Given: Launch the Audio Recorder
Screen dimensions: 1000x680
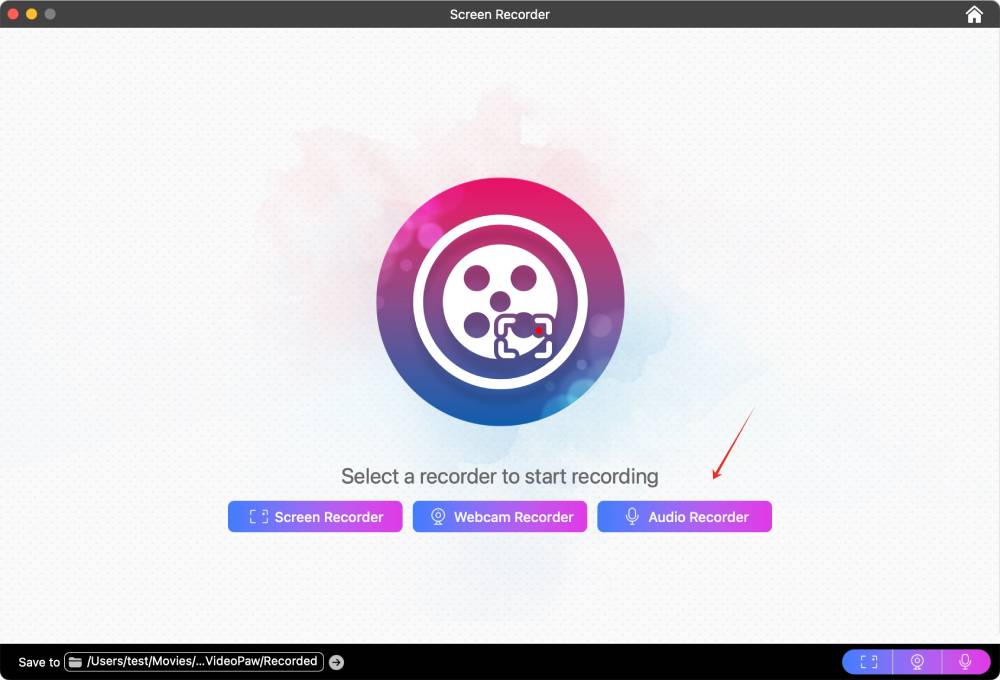Looking at the screenshot, I should 684,516.
